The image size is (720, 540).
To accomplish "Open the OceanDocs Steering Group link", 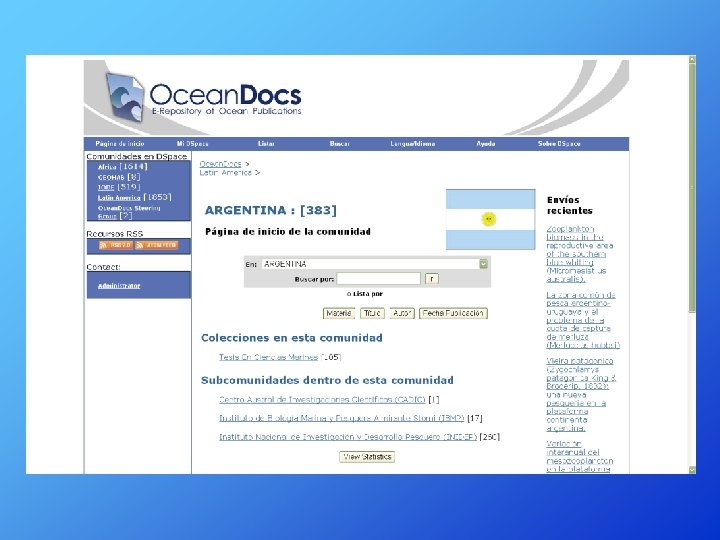I will (129, 212).
